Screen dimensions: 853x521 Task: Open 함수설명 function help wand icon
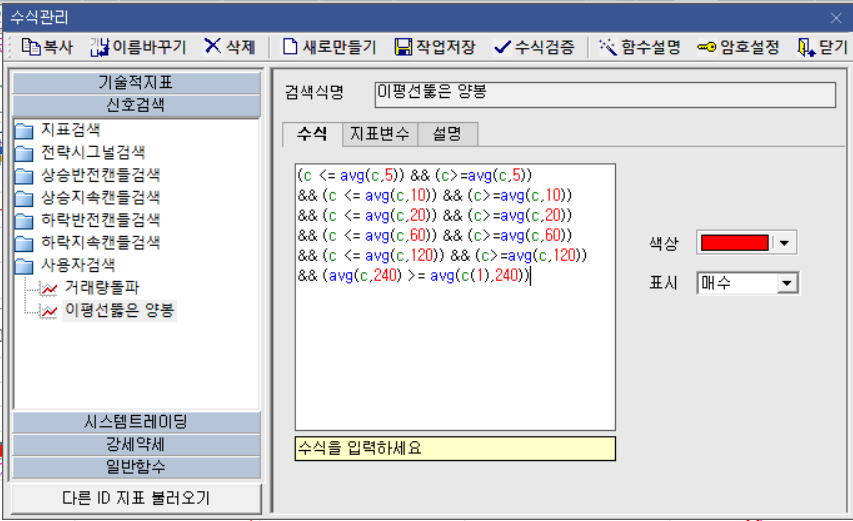(607, 47)
